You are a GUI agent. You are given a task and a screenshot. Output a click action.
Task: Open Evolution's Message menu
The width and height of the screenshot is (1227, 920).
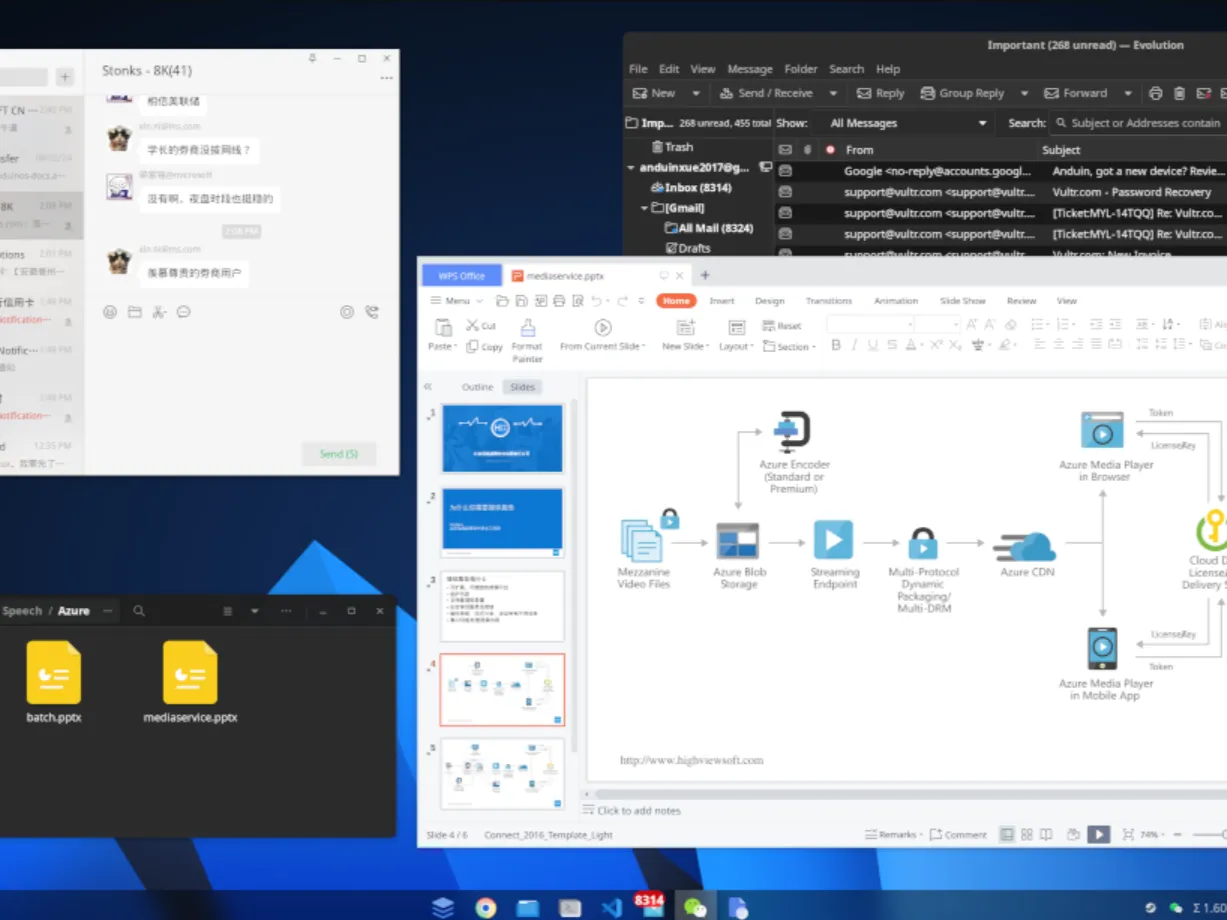point(749,68)
